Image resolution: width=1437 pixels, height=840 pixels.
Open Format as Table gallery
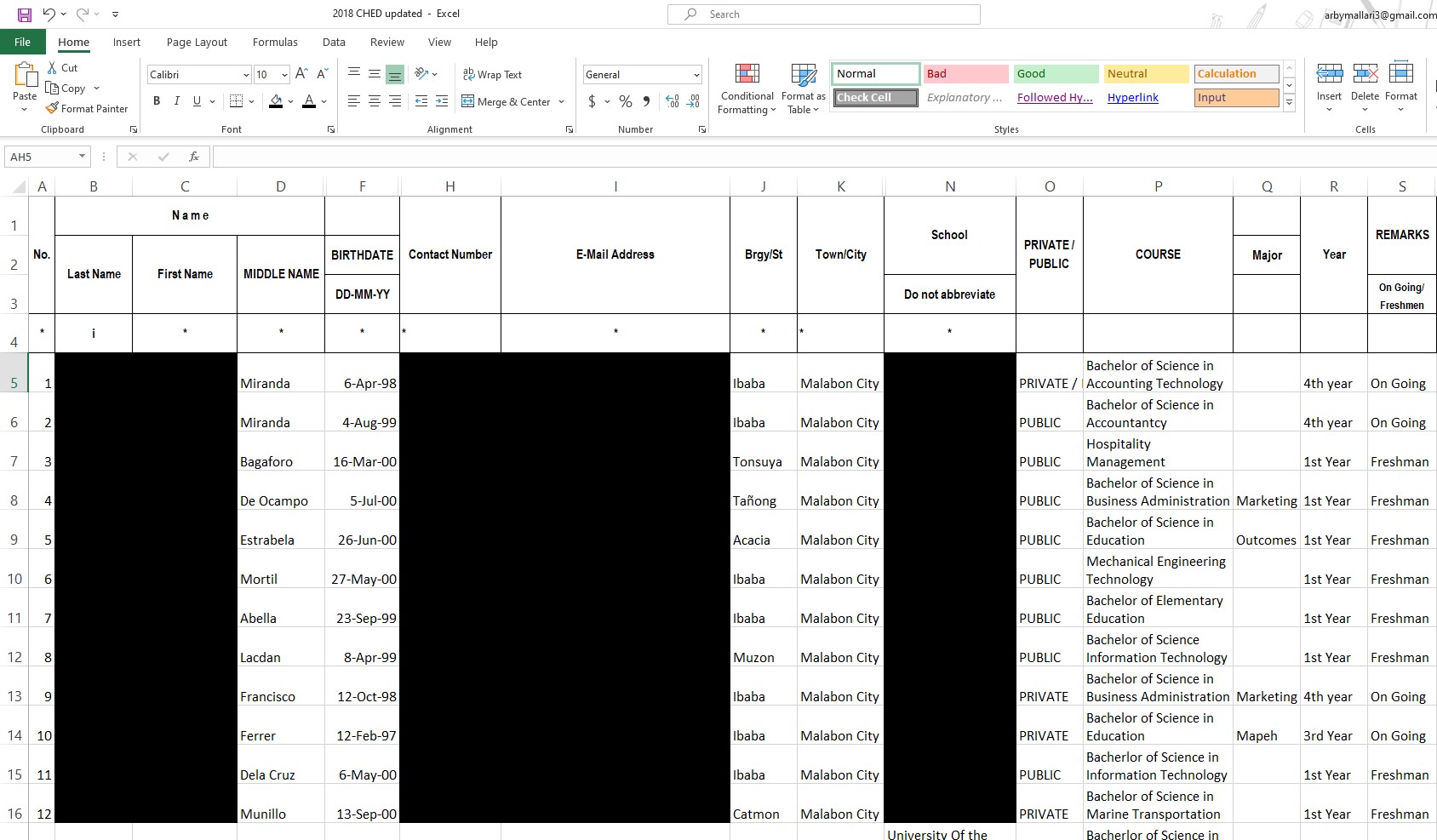point(804,89)
